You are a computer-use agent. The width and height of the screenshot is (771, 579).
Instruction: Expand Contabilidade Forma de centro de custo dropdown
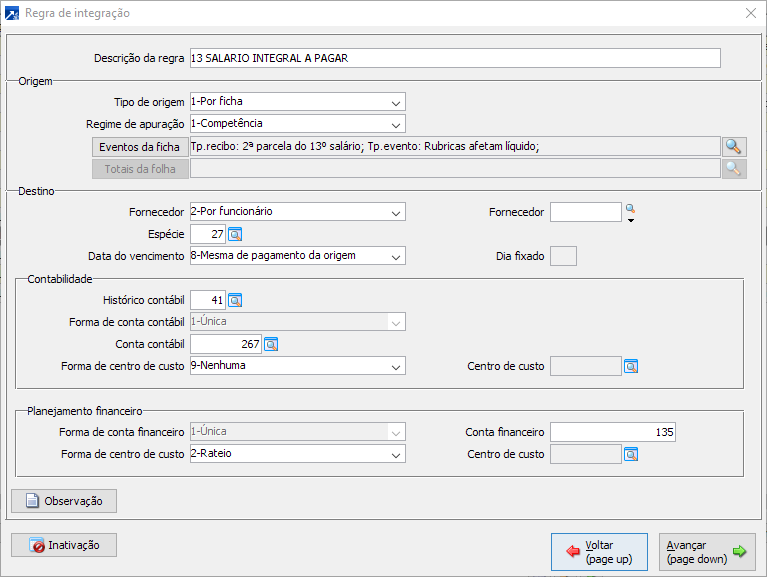(397, 366)
